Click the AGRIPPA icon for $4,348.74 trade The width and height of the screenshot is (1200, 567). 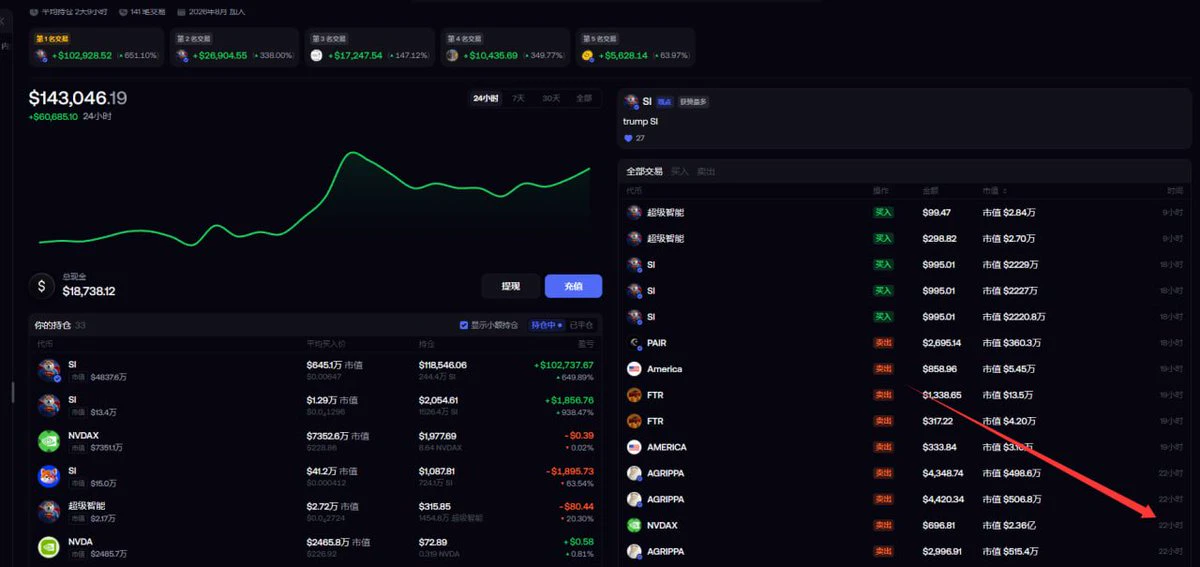tap(633, 473)
